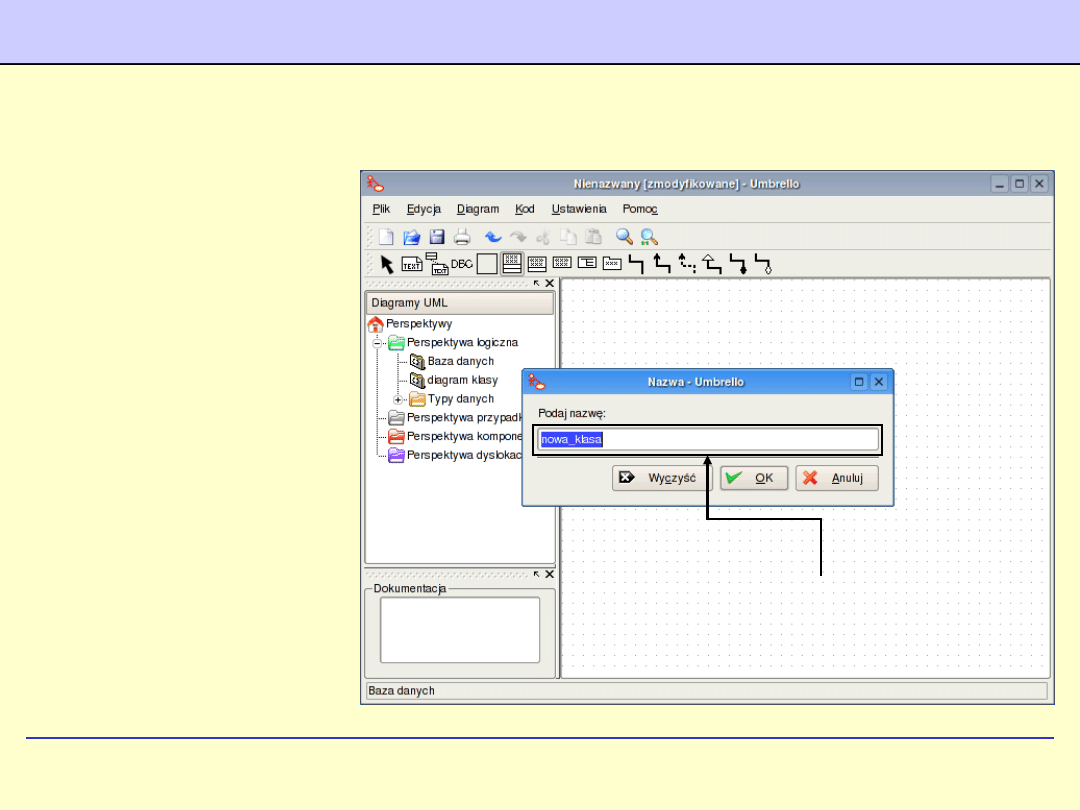Expand the Typy danych folder
The height and width of the screenshot is (810, 1080).
pyautogui.click(x=398, y=399)
